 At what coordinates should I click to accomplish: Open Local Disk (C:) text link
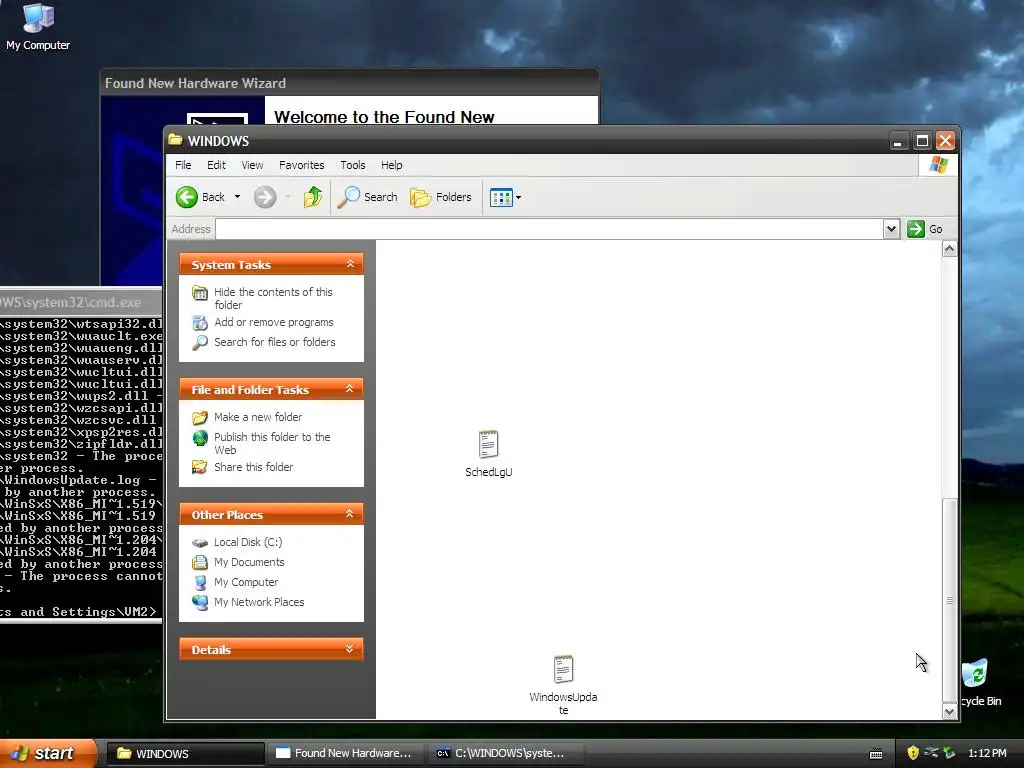(248, 542)
